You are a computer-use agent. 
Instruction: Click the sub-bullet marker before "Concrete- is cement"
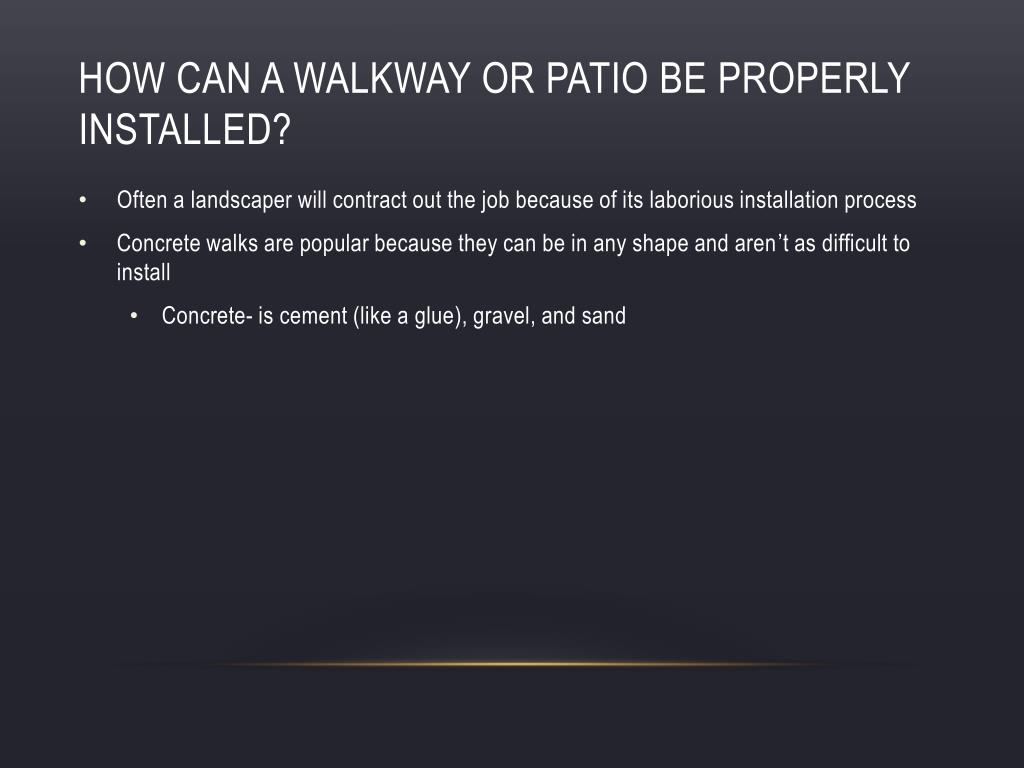(135, 316)
